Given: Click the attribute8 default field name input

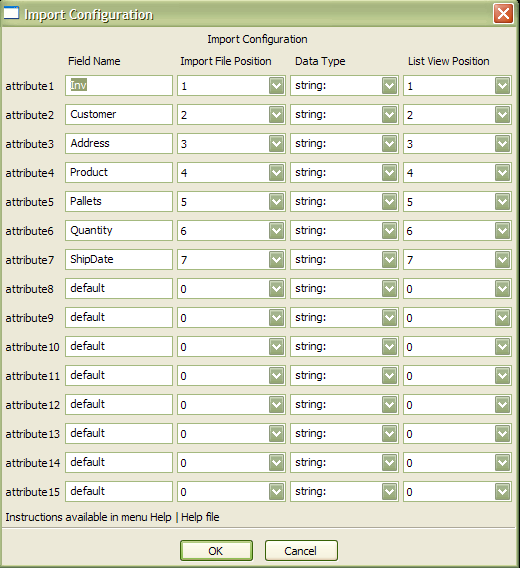Looking at the screenshot, I should click(119, 289).
